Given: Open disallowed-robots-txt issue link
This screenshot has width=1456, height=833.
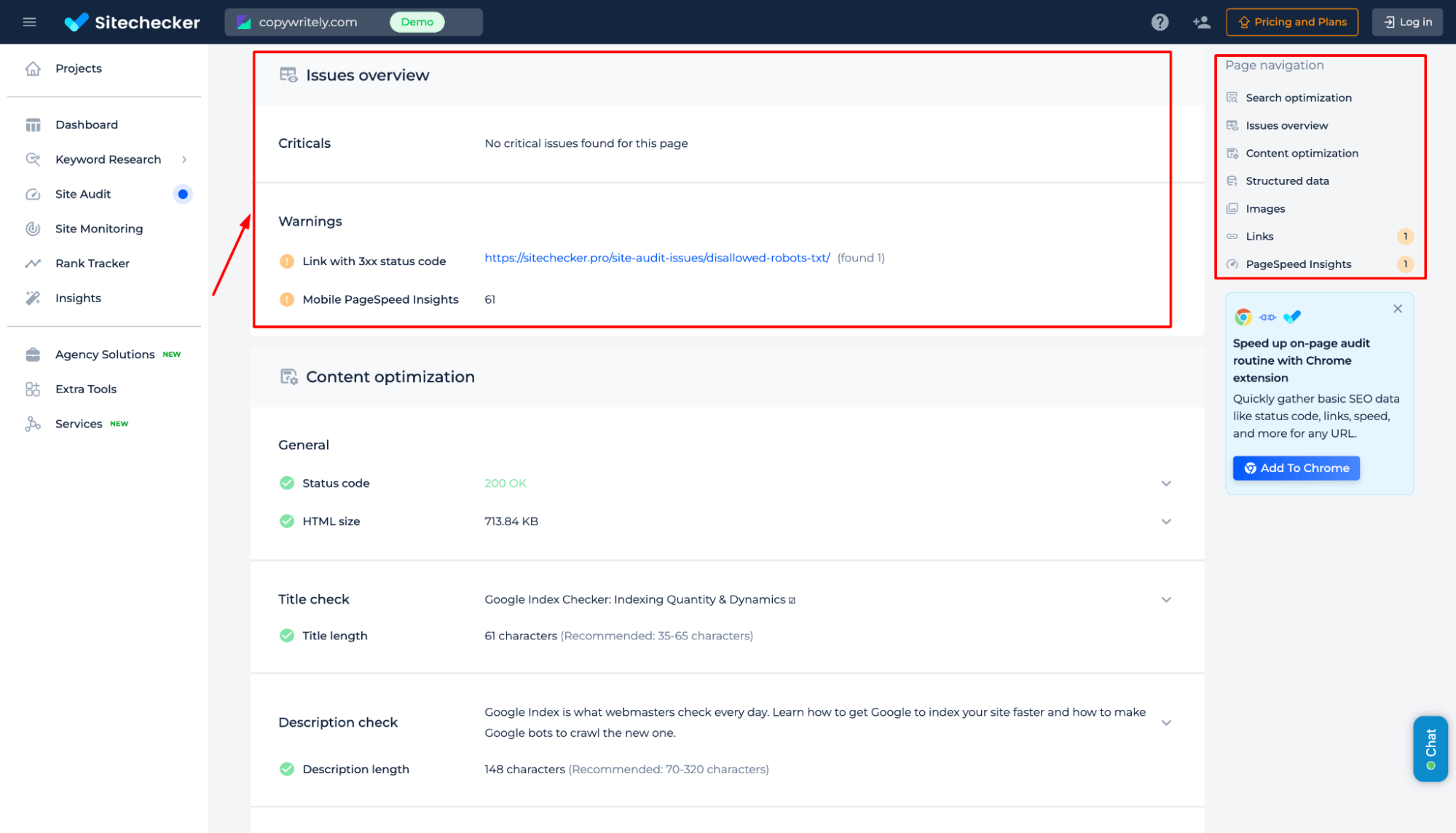Looking at the screenshot, I should pos(657,258).
